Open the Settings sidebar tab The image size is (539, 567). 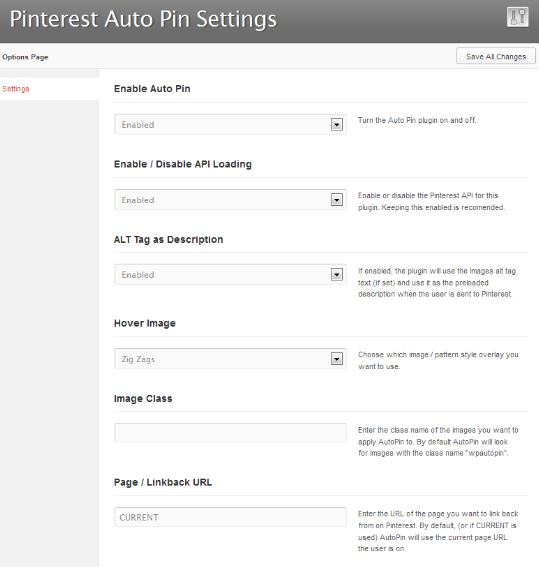[x=16, y=89]
